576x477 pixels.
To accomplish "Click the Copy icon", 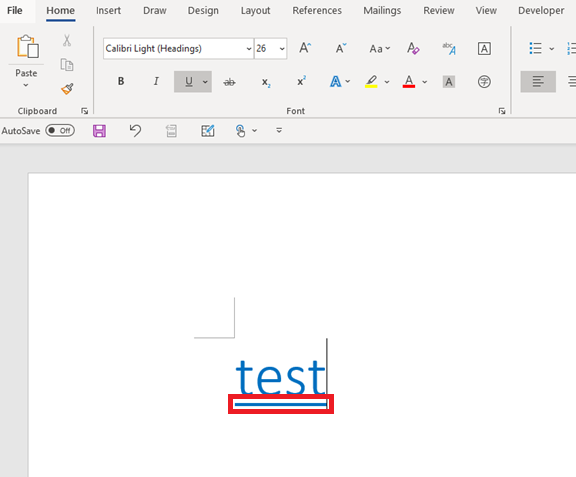I will [67, 65].
